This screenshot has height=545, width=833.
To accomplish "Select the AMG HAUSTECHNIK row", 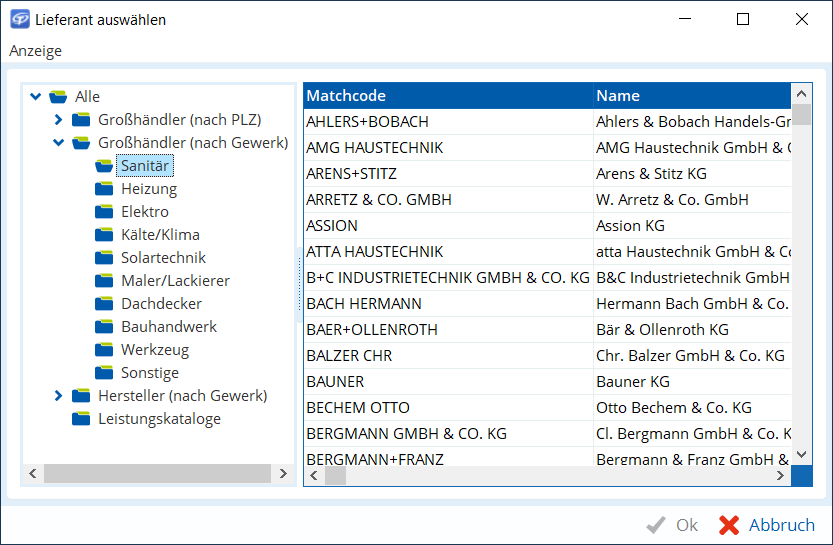I will (x=447, y=148).
